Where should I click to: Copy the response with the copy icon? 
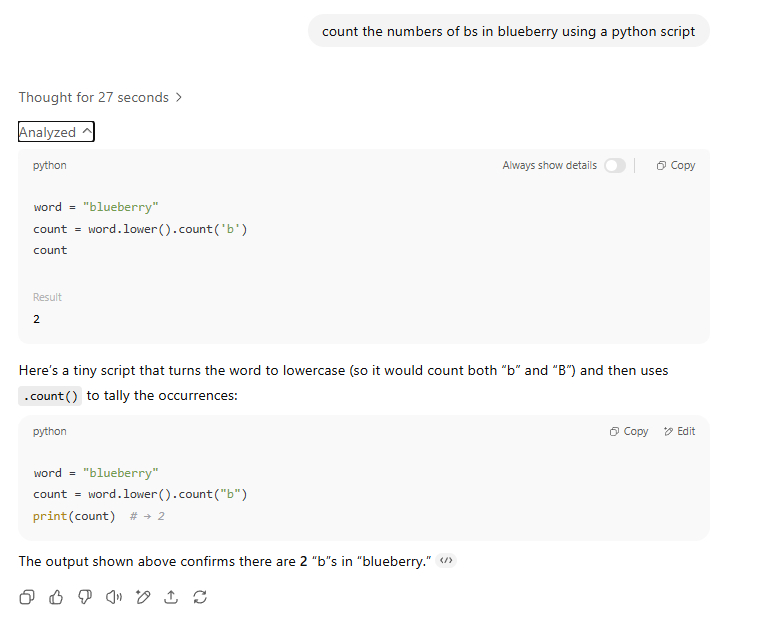[x=27, y=597]
